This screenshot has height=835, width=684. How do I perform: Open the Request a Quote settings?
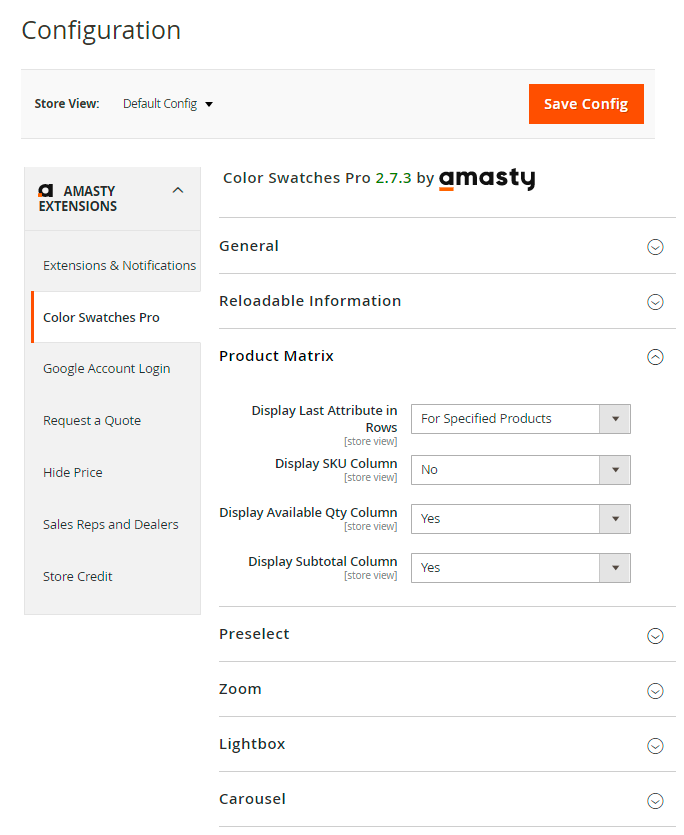(92, 421)
